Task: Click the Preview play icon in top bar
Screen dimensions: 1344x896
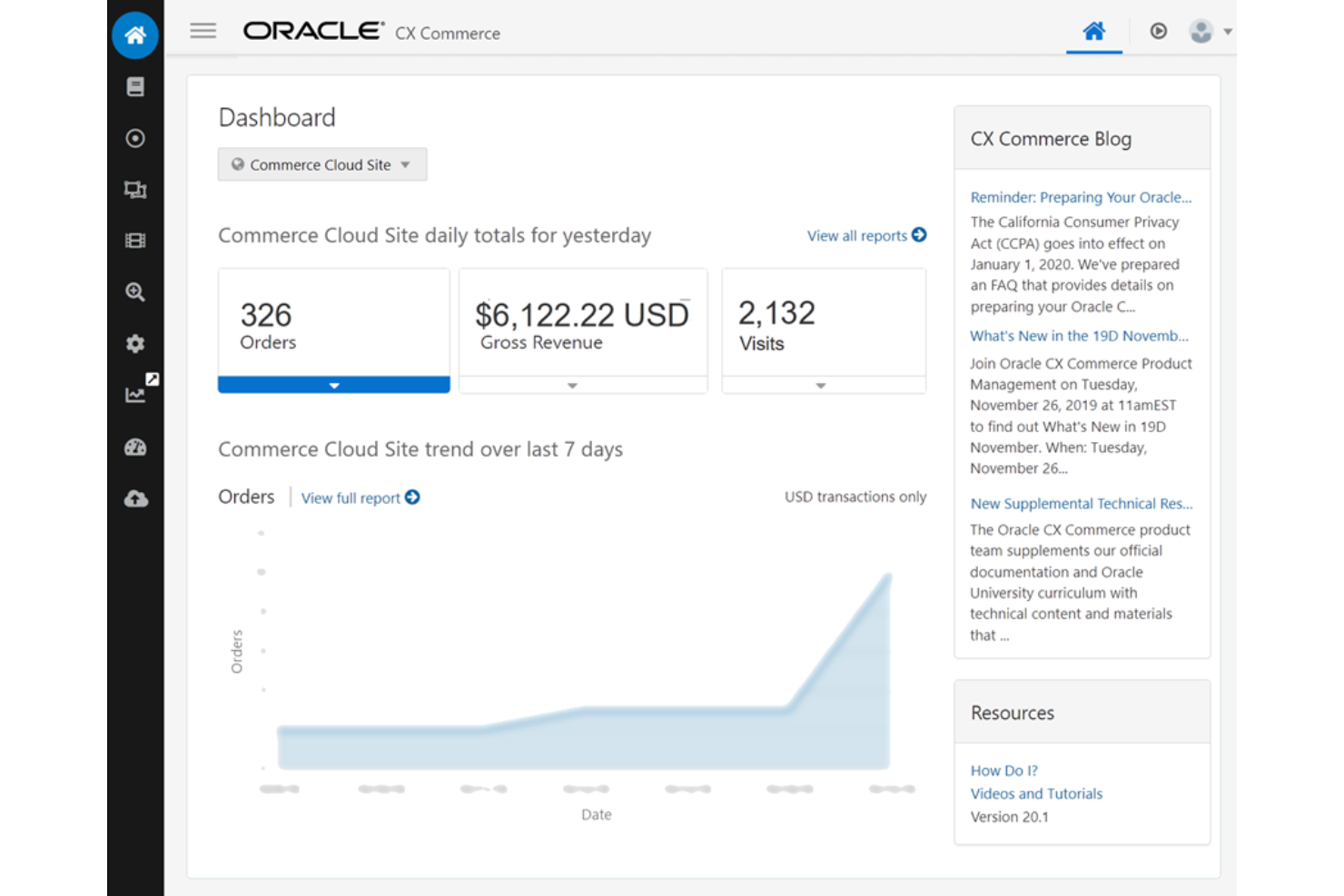Action: coord(1159,31)
